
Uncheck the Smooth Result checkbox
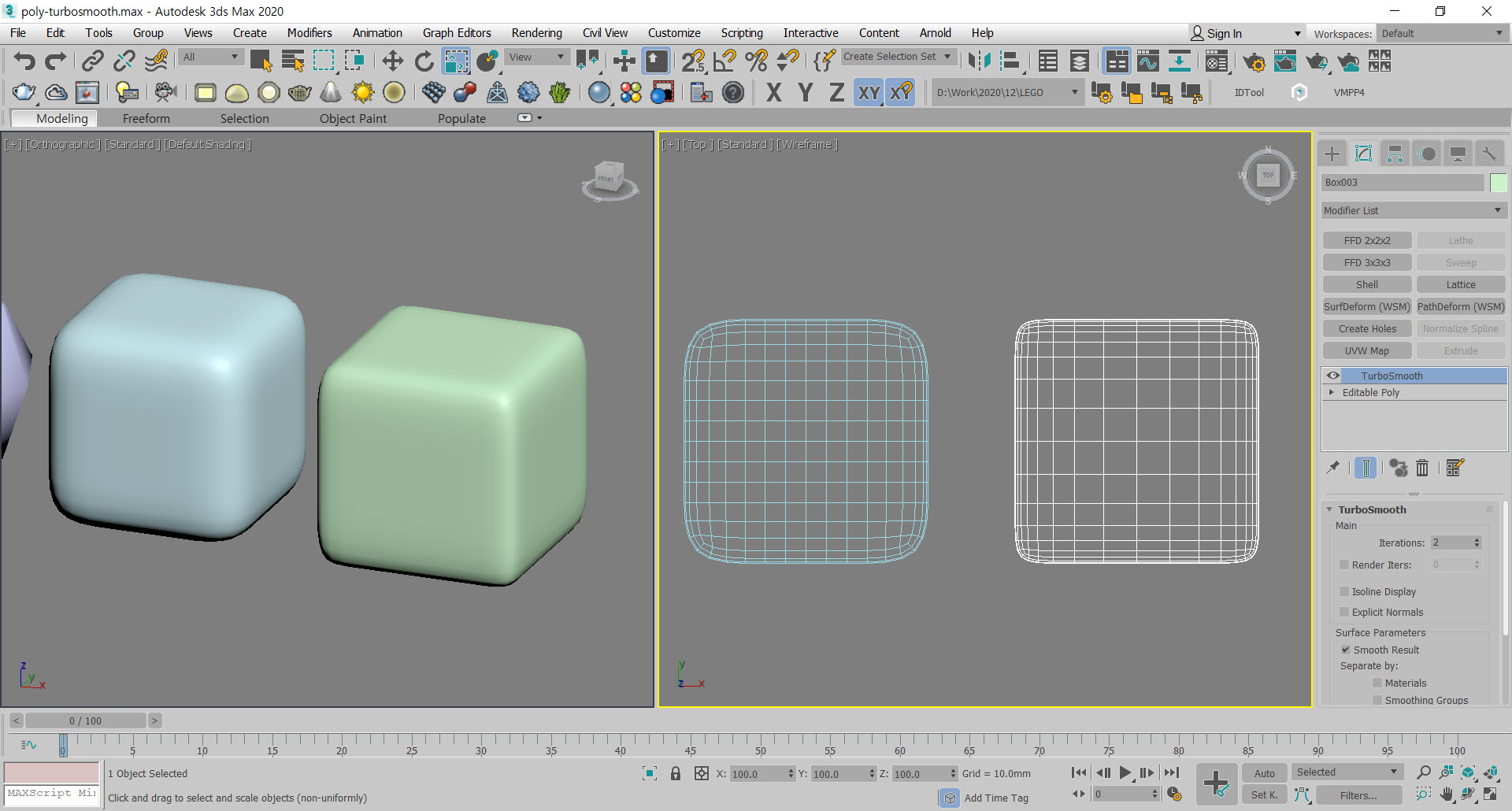tap(1346, 650)
